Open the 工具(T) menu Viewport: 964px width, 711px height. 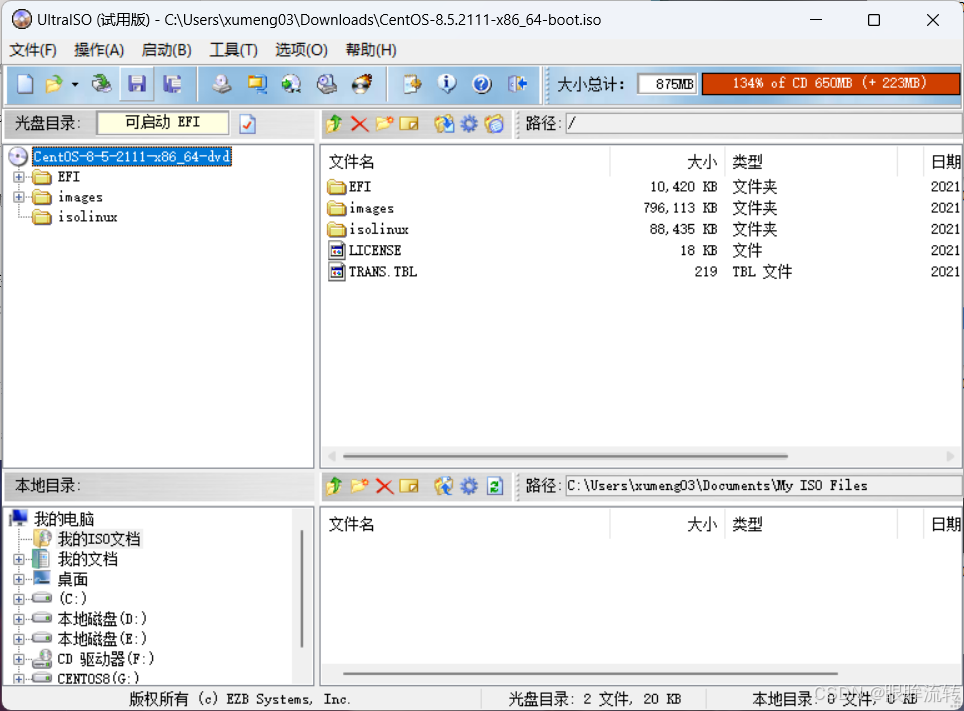coord(234,50)
